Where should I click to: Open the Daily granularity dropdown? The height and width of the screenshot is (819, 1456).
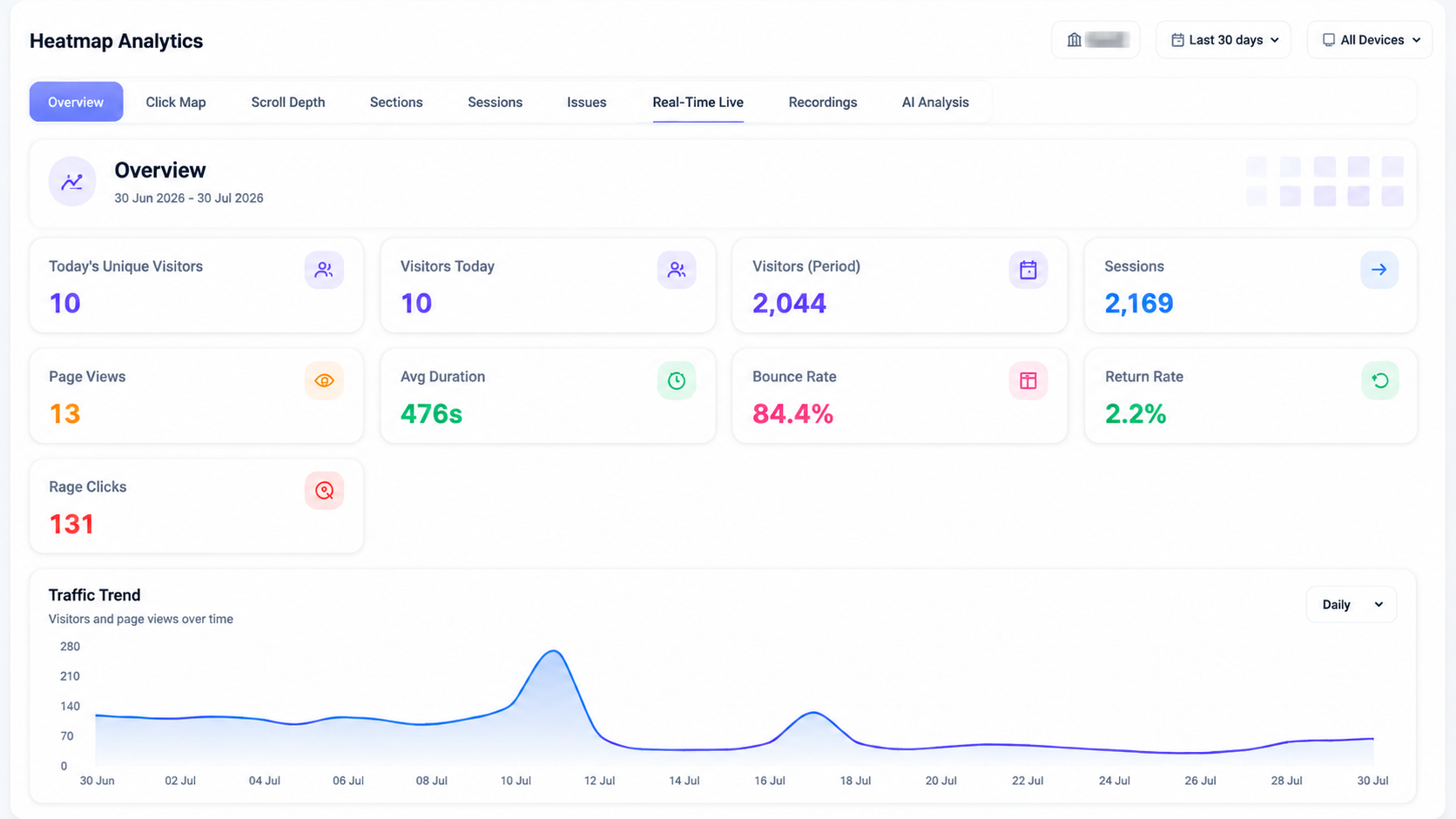pos(1352,605)
